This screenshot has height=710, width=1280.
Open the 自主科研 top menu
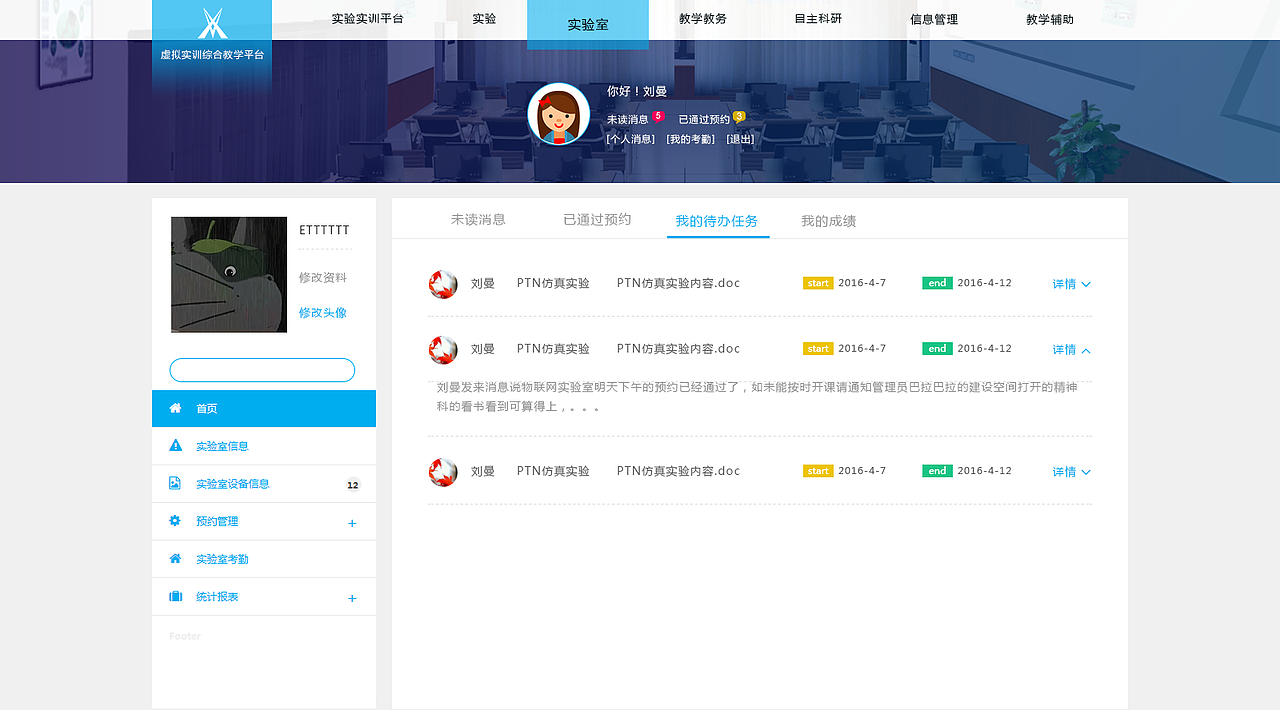tap(818, 19)
